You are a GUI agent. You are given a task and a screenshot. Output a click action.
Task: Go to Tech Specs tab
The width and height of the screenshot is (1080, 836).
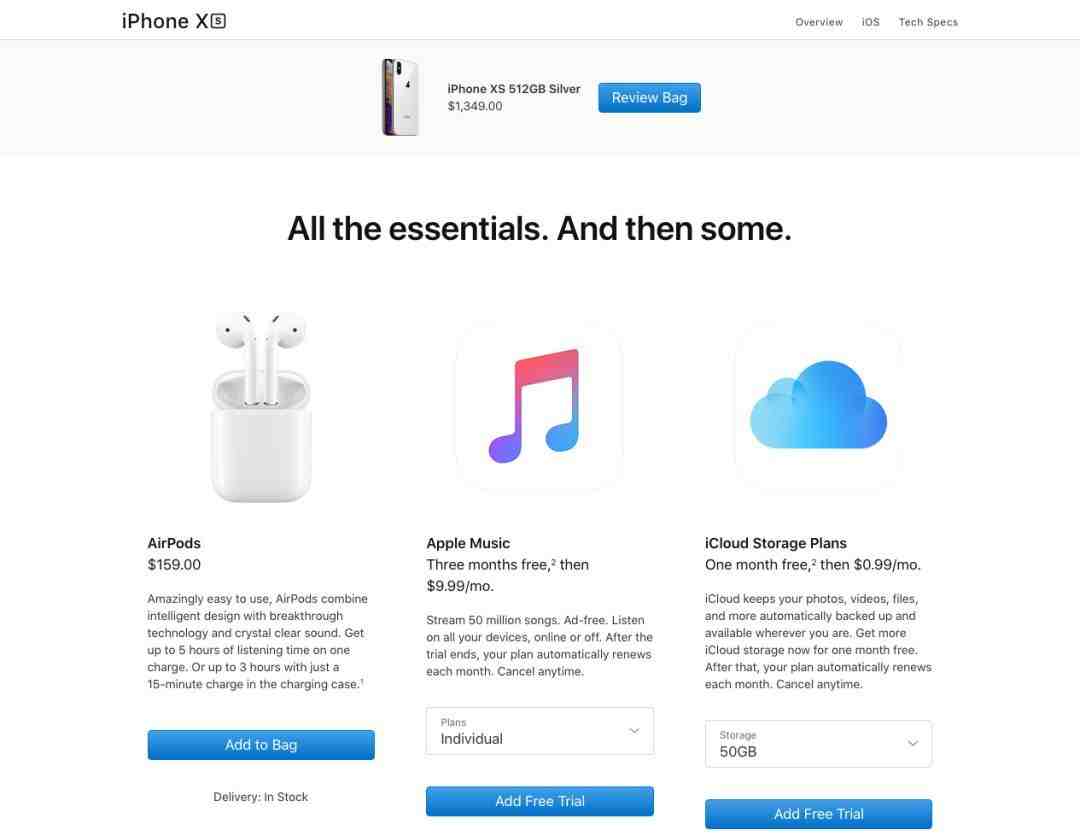pos(928,22)
